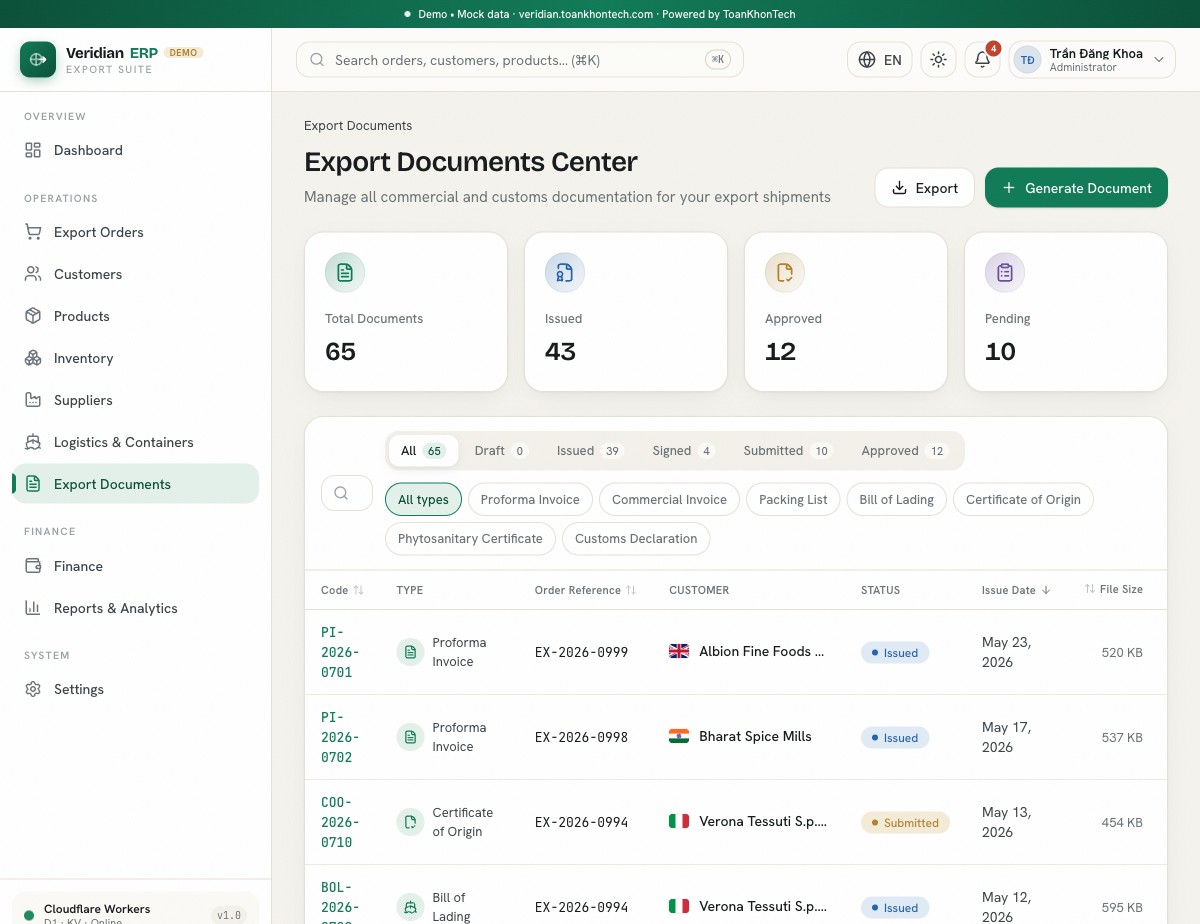Filter by Phytosanitary Certificate chip

pos(470,539)
